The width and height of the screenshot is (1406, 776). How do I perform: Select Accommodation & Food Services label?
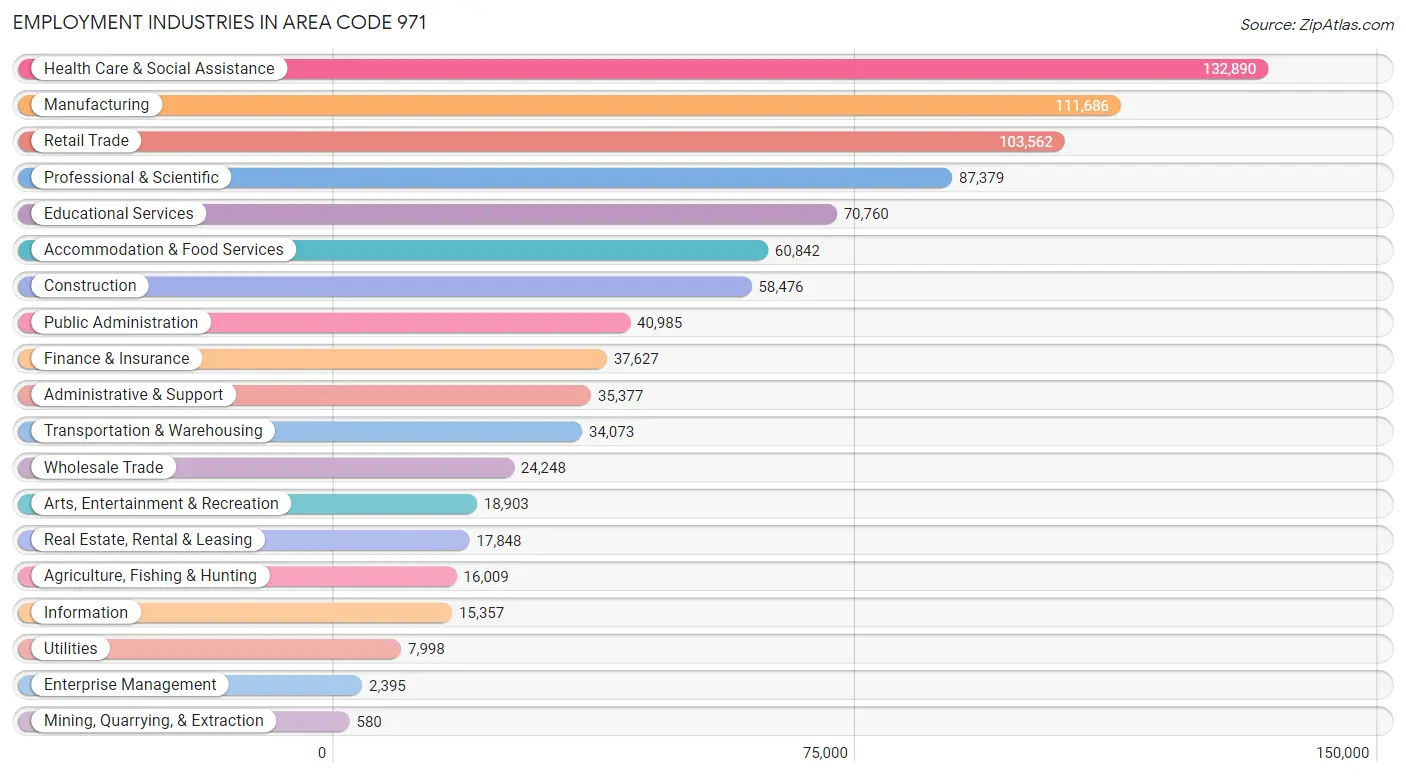coord(164,249)
